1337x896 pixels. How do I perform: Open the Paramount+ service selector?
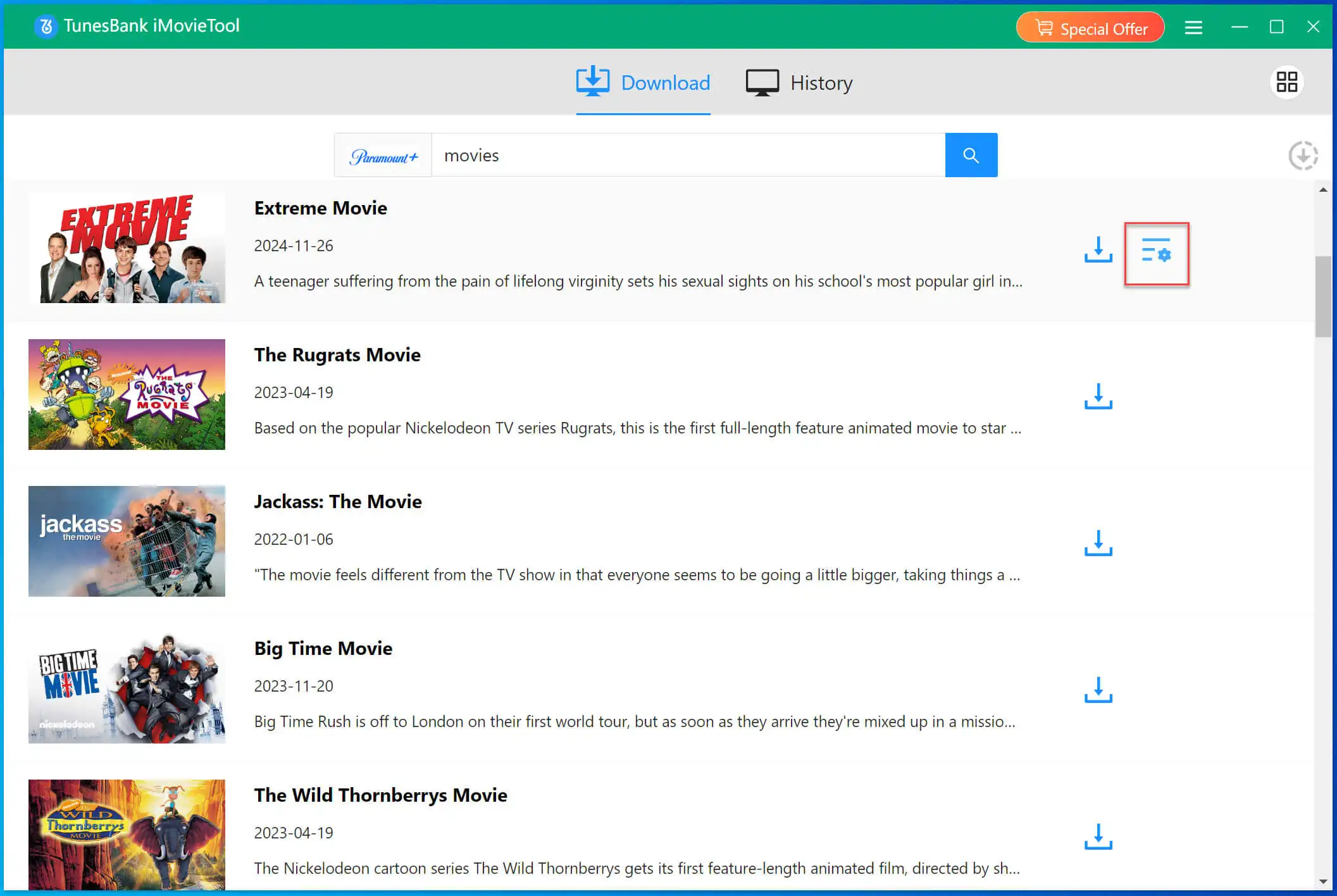click(x=383, y=156)
